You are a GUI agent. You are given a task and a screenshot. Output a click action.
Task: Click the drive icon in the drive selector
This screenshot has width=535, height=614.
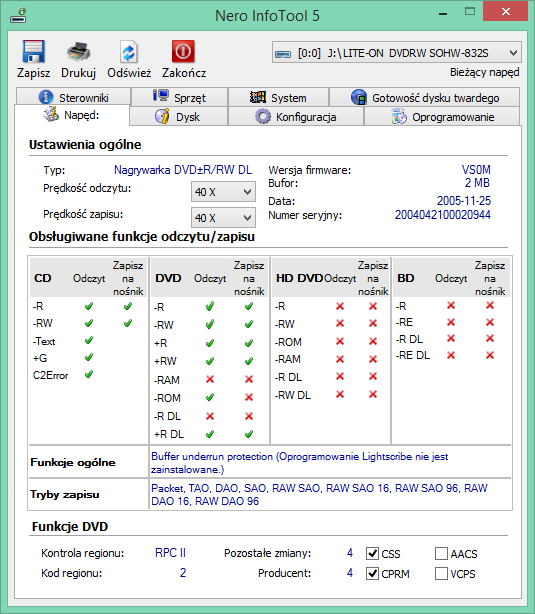(x=283, y=54)
